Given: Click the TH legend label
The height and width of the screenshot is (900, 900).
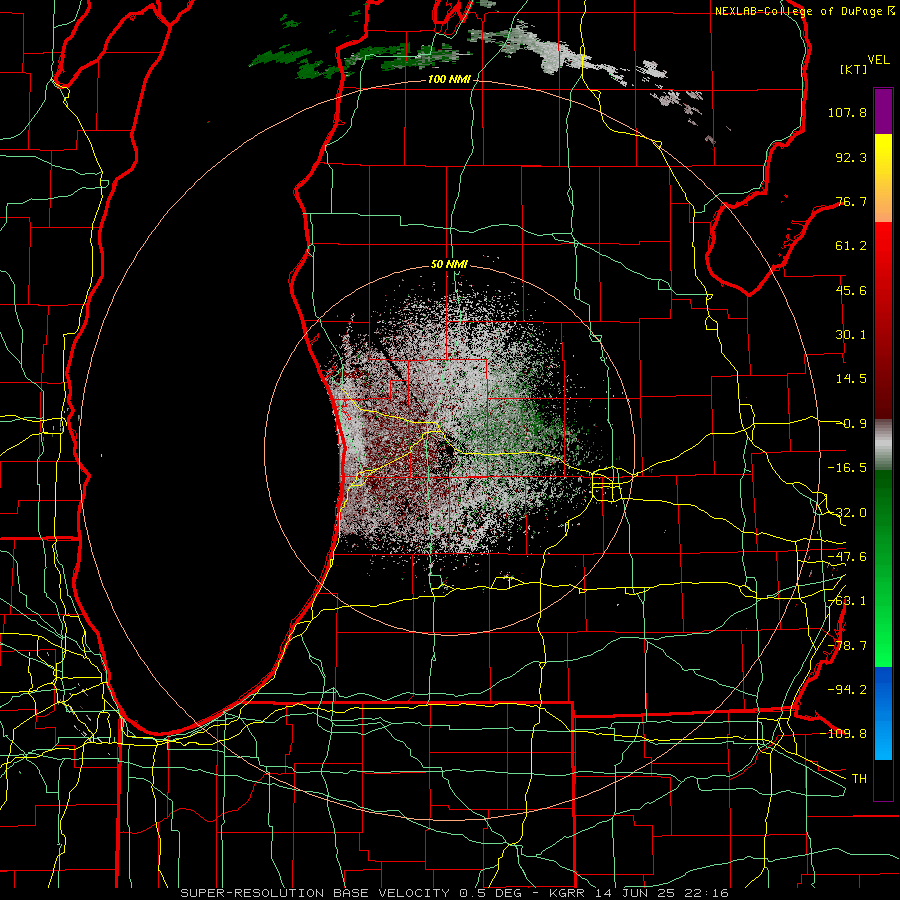Looking at the screenshot, I should [859, 778].
